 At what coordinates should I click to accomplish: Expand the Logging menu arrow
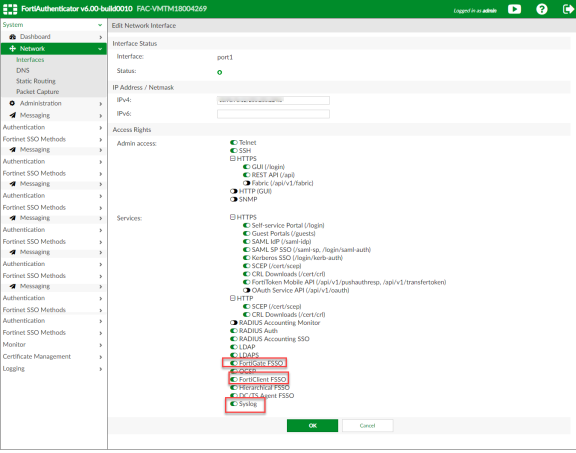(101, 369)
